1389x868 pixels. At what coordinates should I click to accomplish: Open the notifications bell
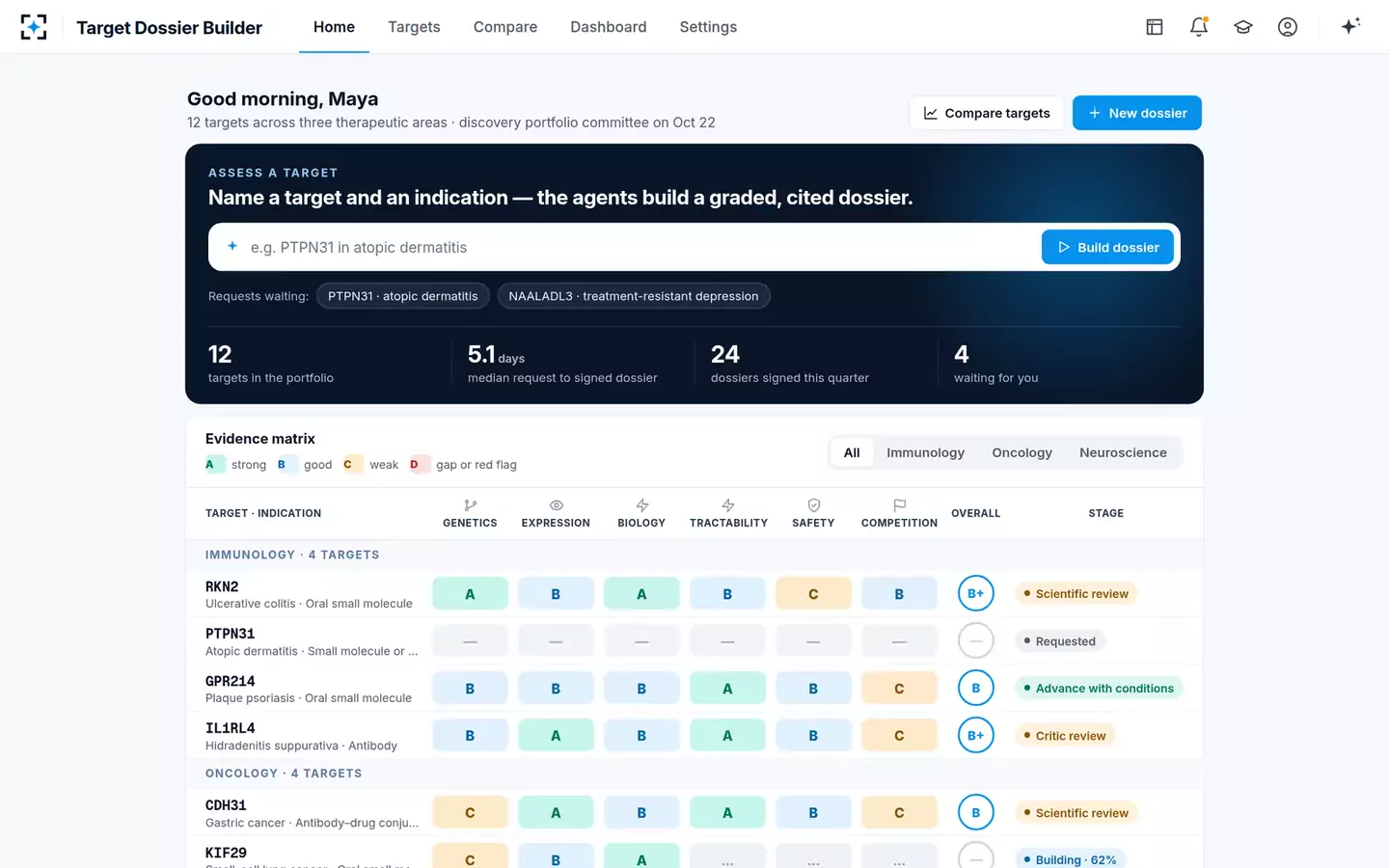pos(1199,27)
